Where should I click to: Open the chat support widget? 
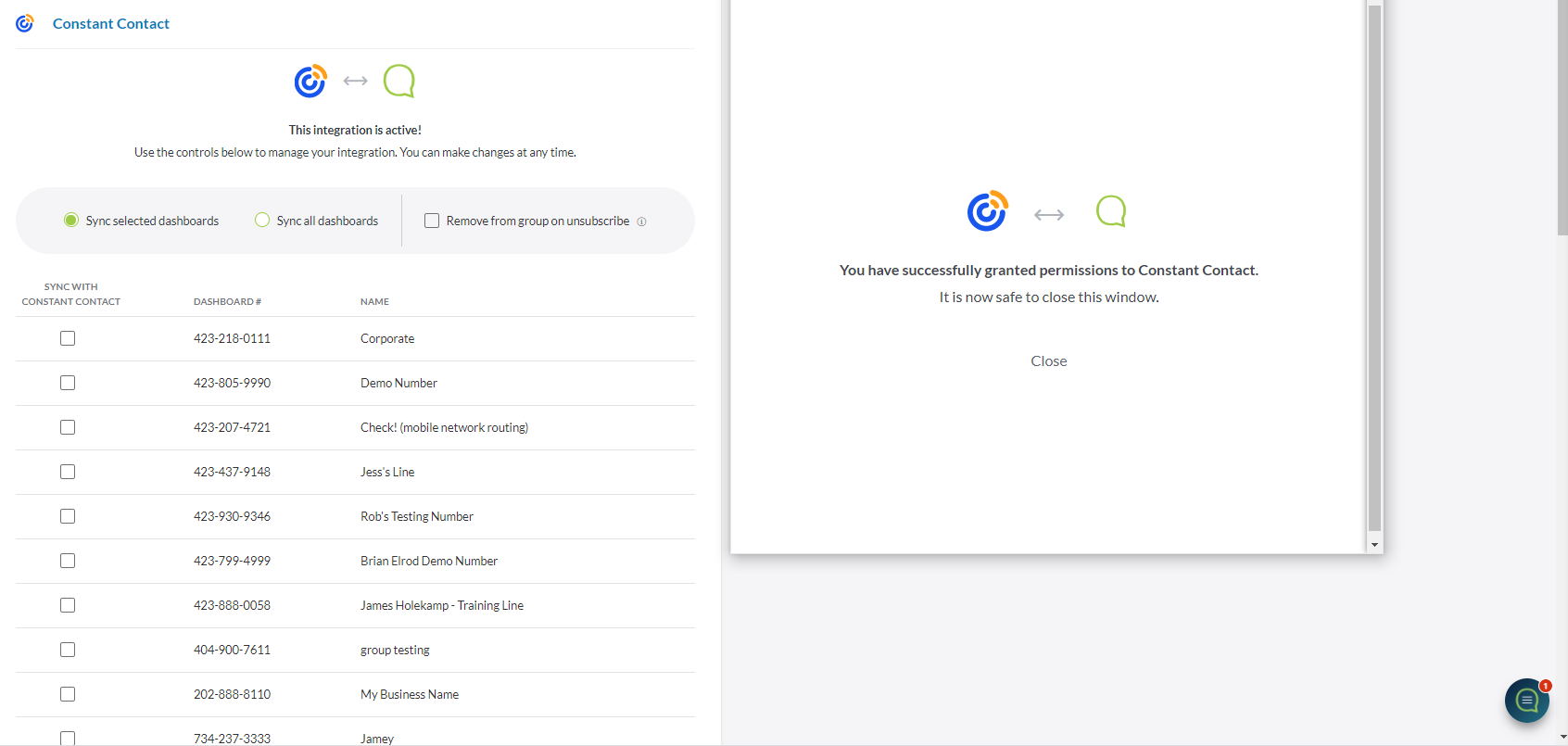(1526, 701)
